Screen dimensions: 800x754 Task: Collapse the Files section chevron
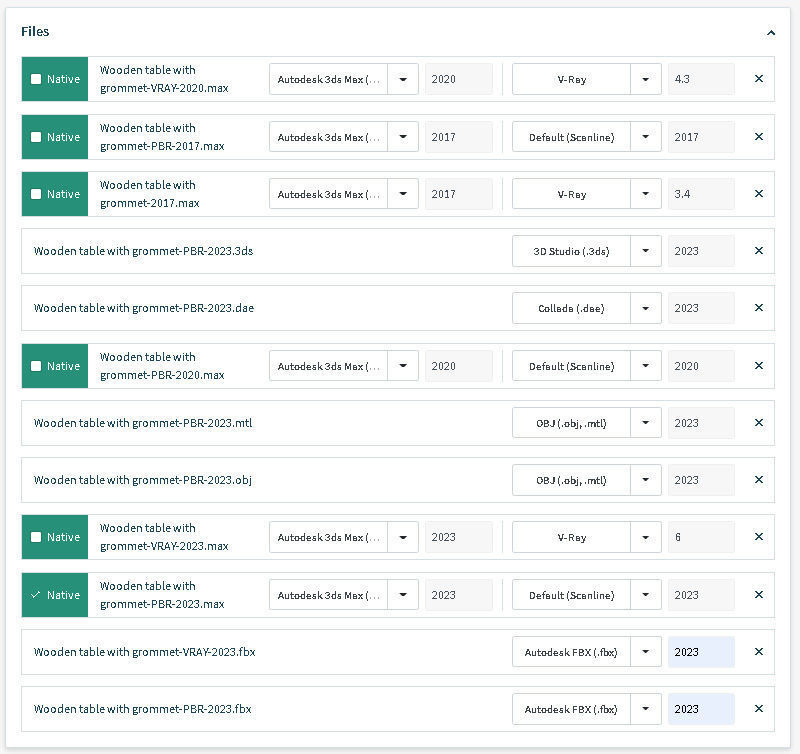pyautogui.click(x=771, y=32)
